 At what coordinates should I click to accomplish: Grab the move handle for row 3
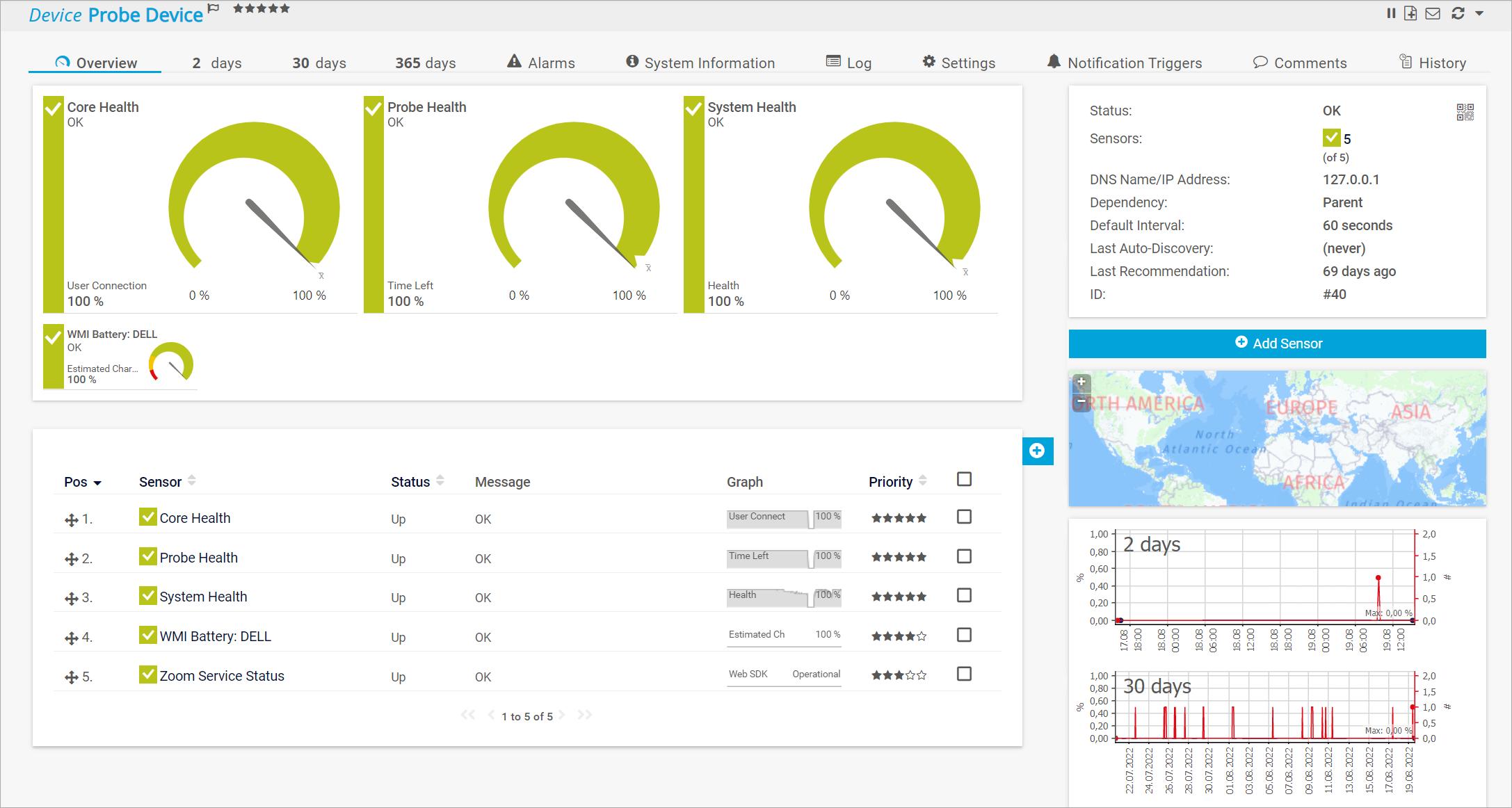point(71,599)
